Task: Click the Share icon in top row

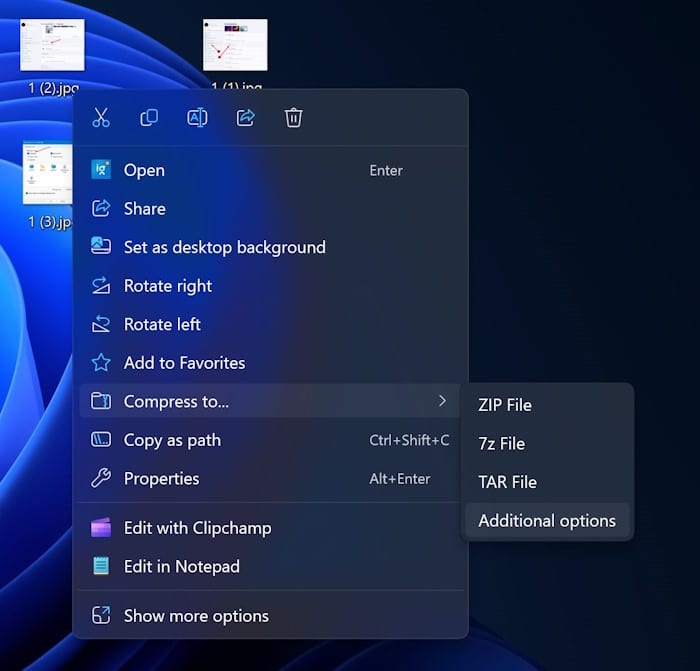Action: tap(246, 118)
